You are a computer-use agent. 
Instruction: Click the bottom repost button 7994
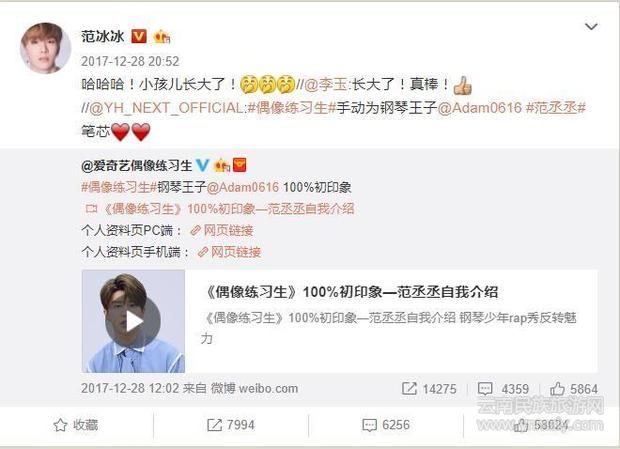click(x=231, y=425)
